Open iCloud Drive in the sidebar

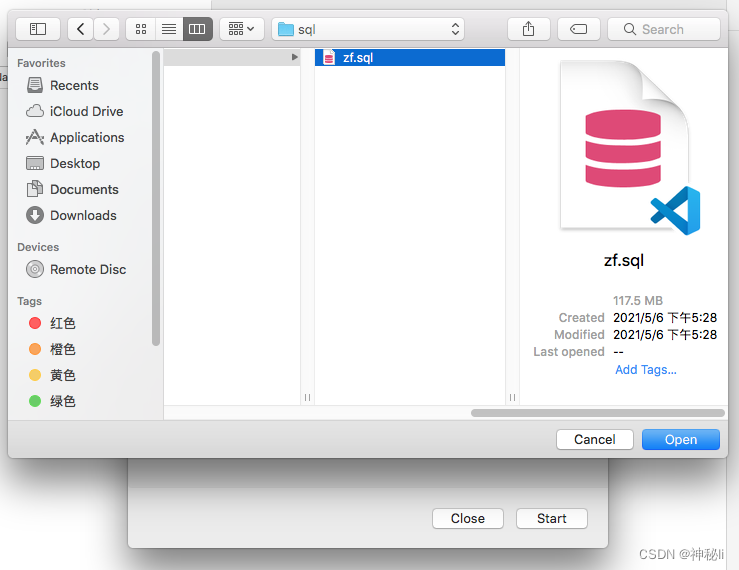click(86, 111)
